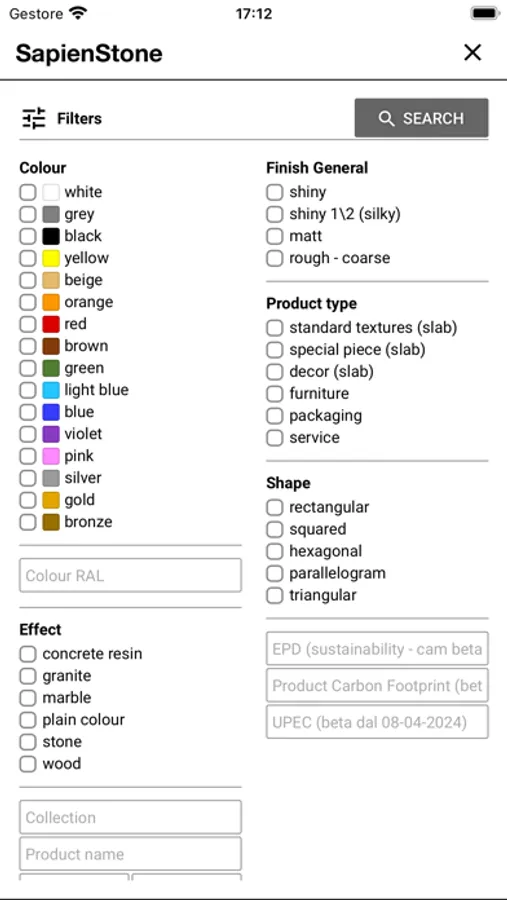Image resolution: width=507 pixels, height=900 pixels.
Task: Enable the marble effect checkbox
Action: (x=28, y=698)
